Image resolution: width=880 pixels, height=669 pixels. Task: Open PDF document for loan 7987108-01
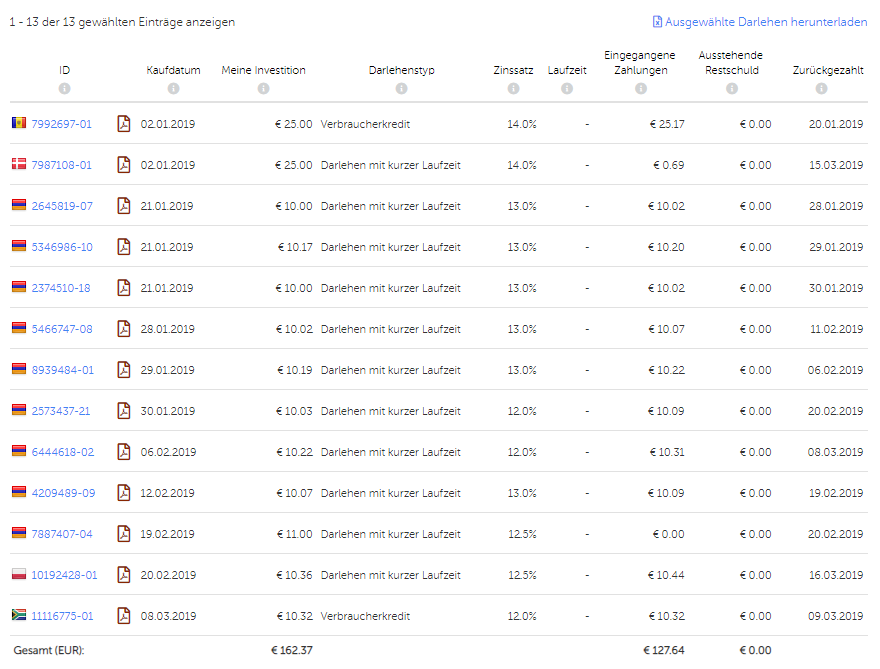point(123,164)
